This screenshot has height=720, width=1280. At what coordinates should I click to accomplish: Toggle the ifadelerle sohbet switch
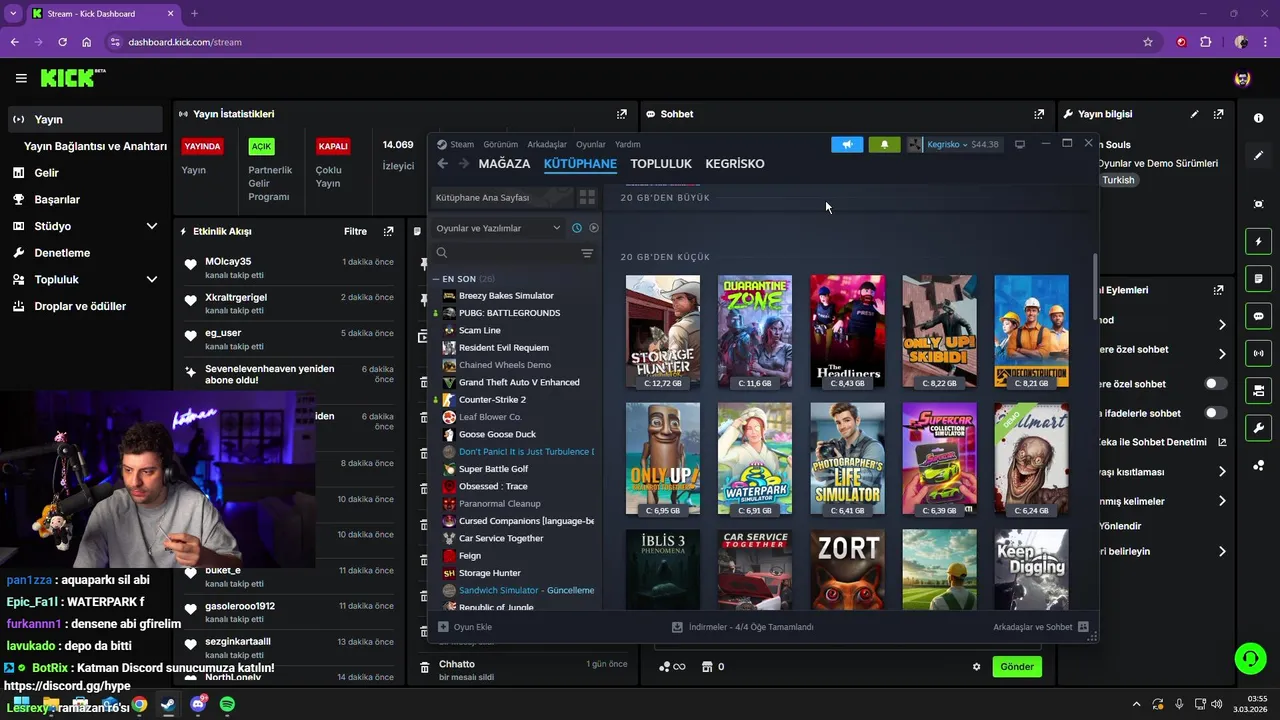pos(1215,412)
